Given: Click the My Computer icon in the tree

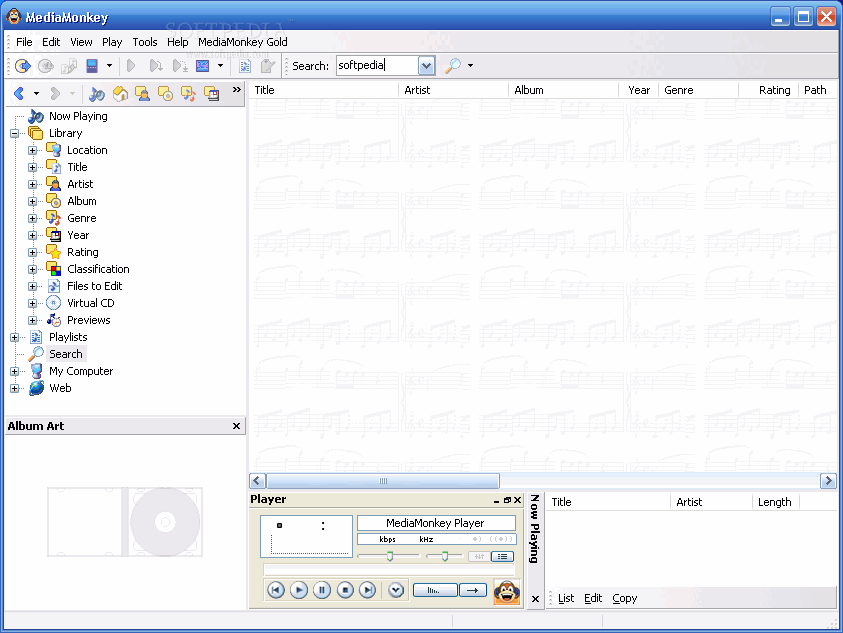Looking at the screenshot, I should click(36, 371).
